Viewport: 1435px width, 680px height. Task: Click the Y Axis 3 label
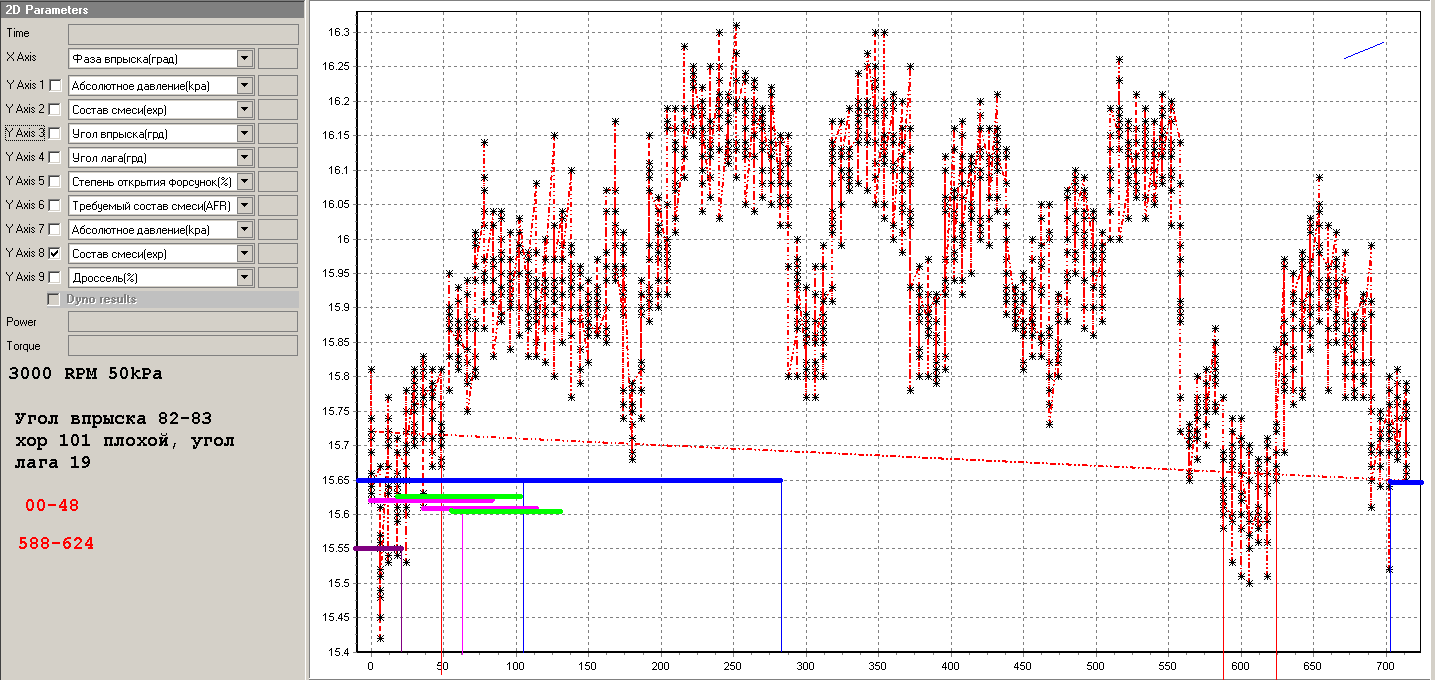click(x=25, y=133)
